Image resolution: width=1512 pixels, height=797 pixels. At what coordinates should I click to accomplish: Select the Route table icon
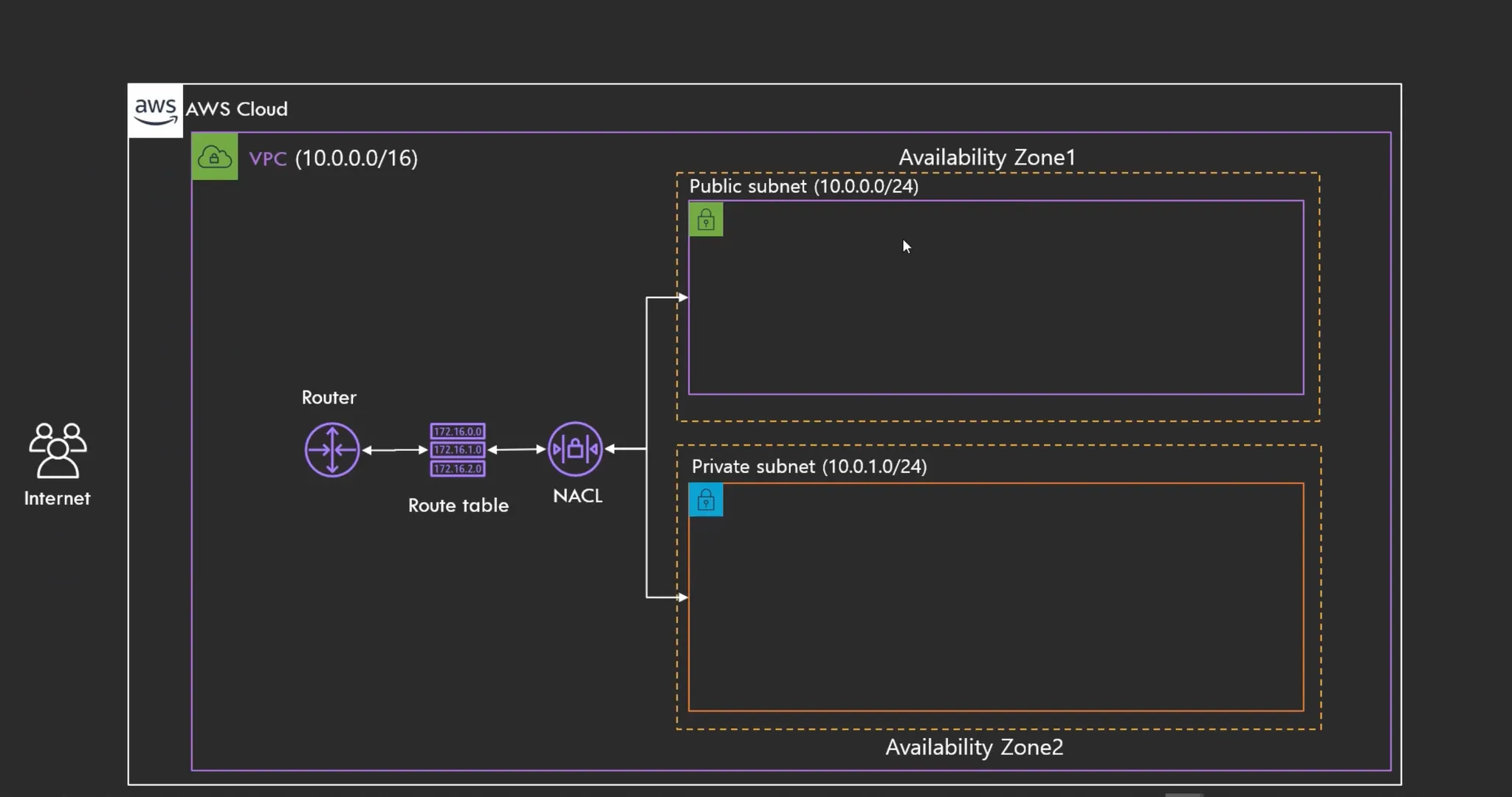[458, 449]
